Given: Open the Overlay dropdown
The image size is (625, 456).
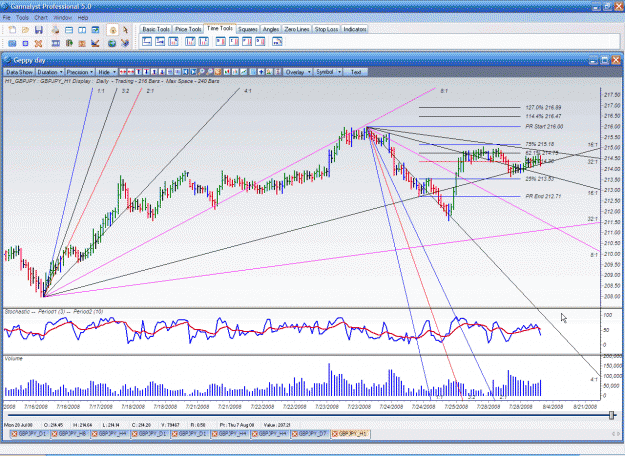Looking at the screenshot, I should click(x=297, y=72).
